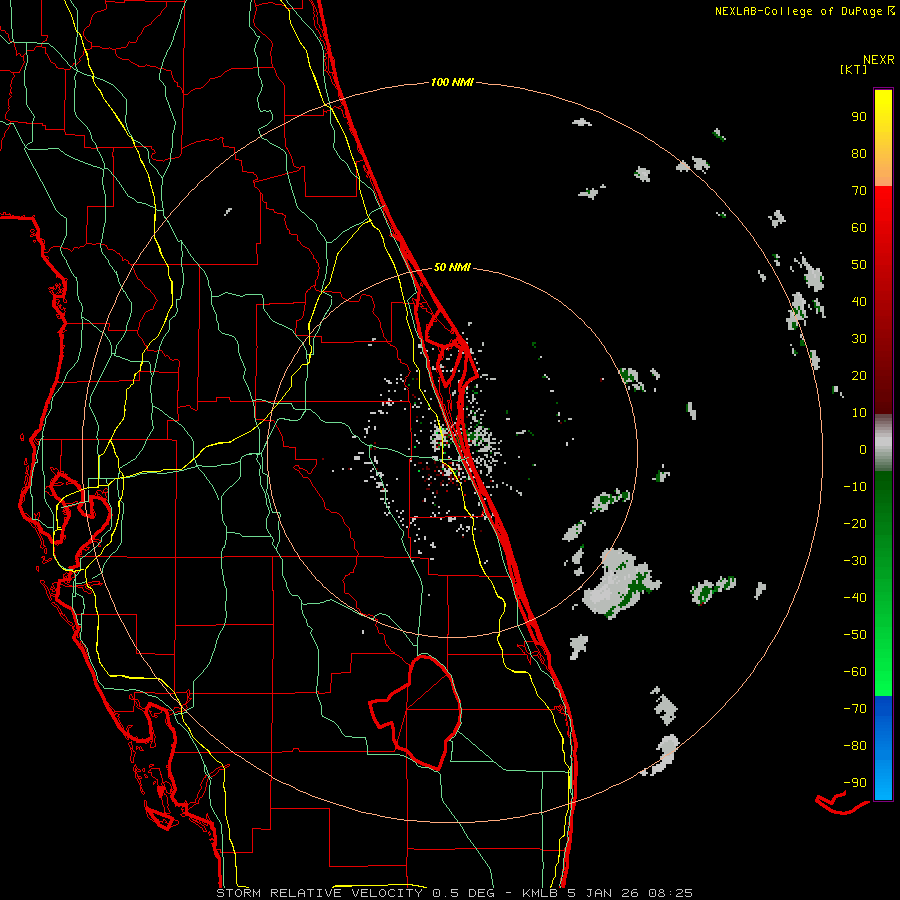Select the -10 knot scale label
This screenshot has width=900, height=900.
(x=855, y=487)
